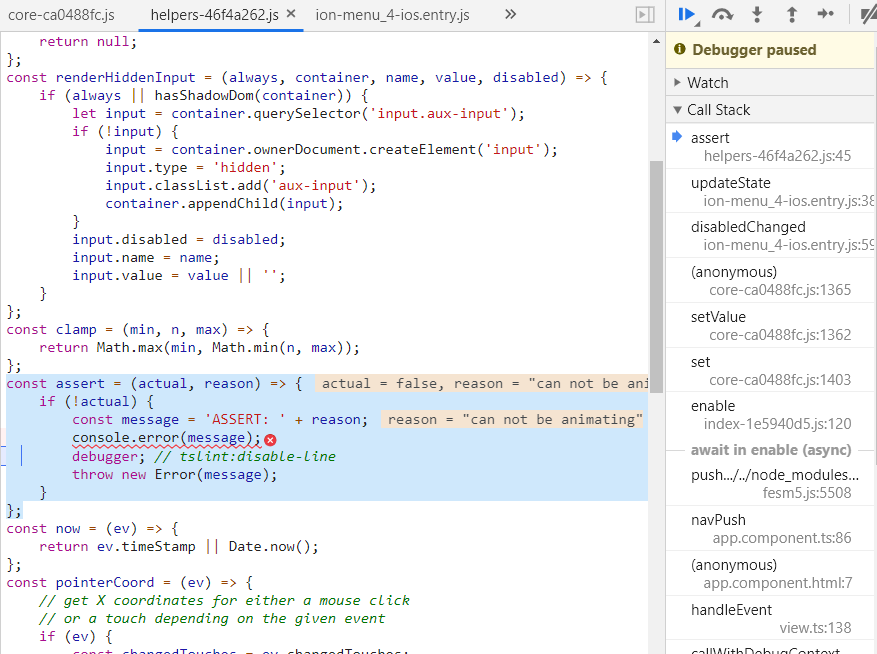Click the red error icon after console.error
This screenshot has height=654, width=877.
point(270,440)
